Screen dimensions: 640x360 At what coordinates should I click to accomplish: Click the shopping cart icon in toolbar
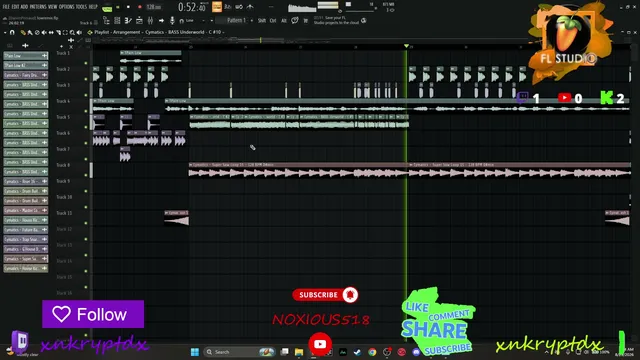pyautogui.click(x=305, y=20)
